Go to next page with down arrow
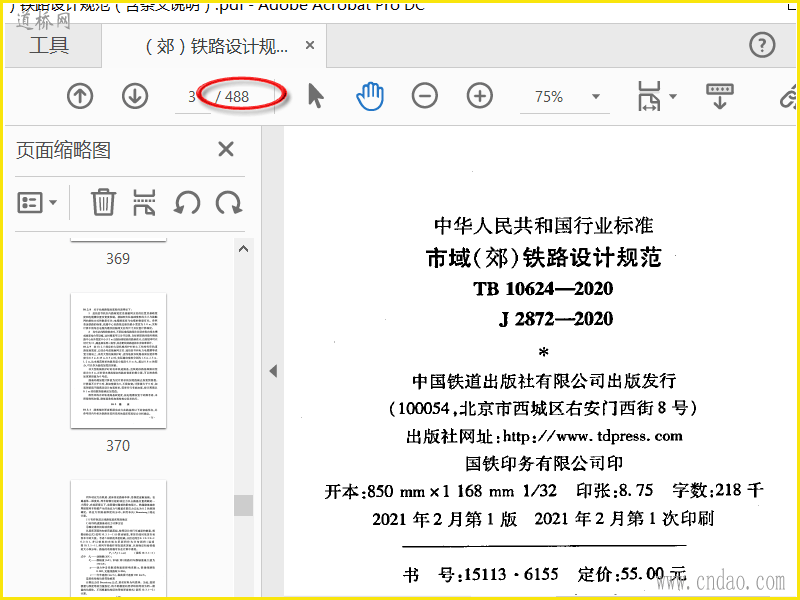Image resolution: width=800 pixels, height=600 pixels. pos(135,96)
